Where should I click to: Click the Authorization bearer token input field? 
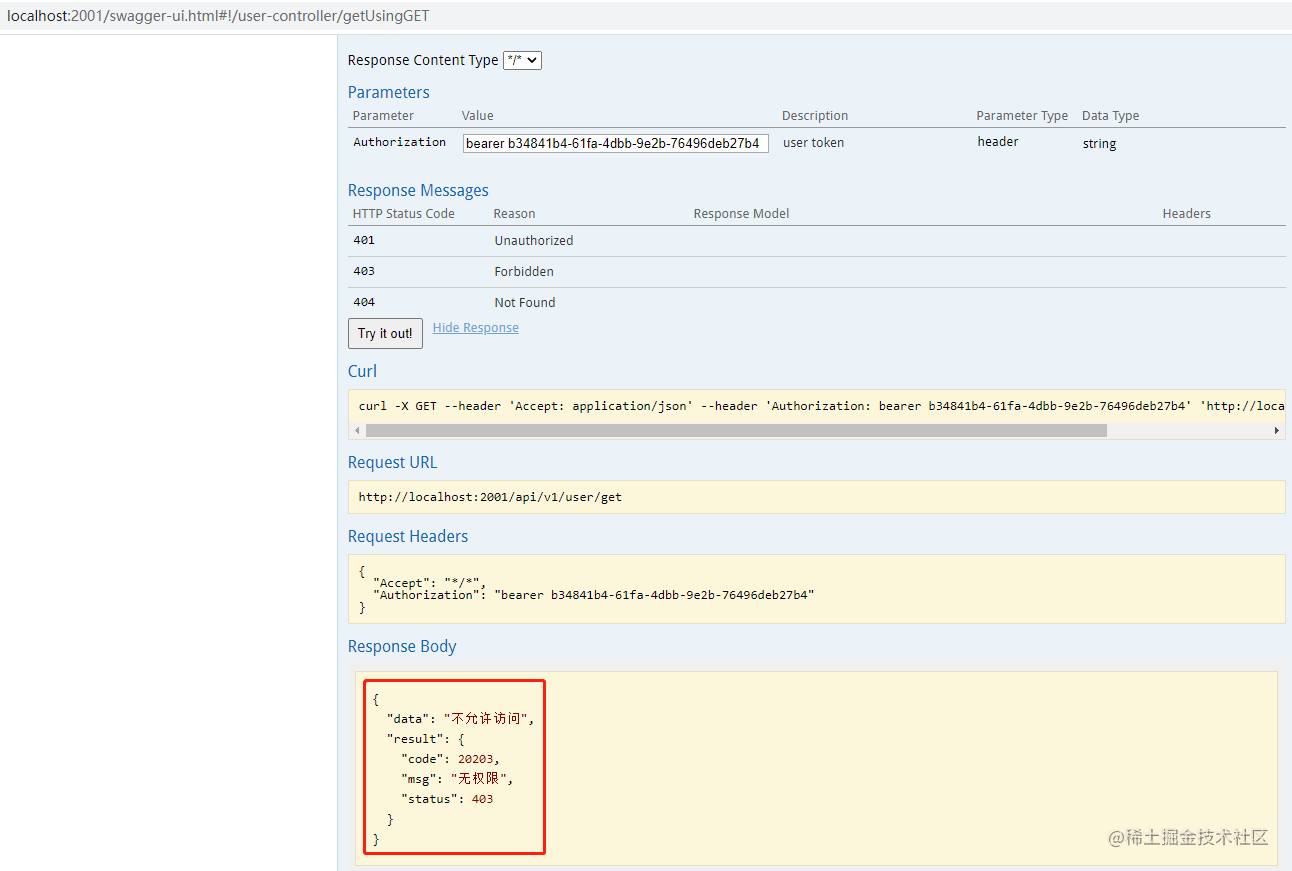click(x=616, y=143)
